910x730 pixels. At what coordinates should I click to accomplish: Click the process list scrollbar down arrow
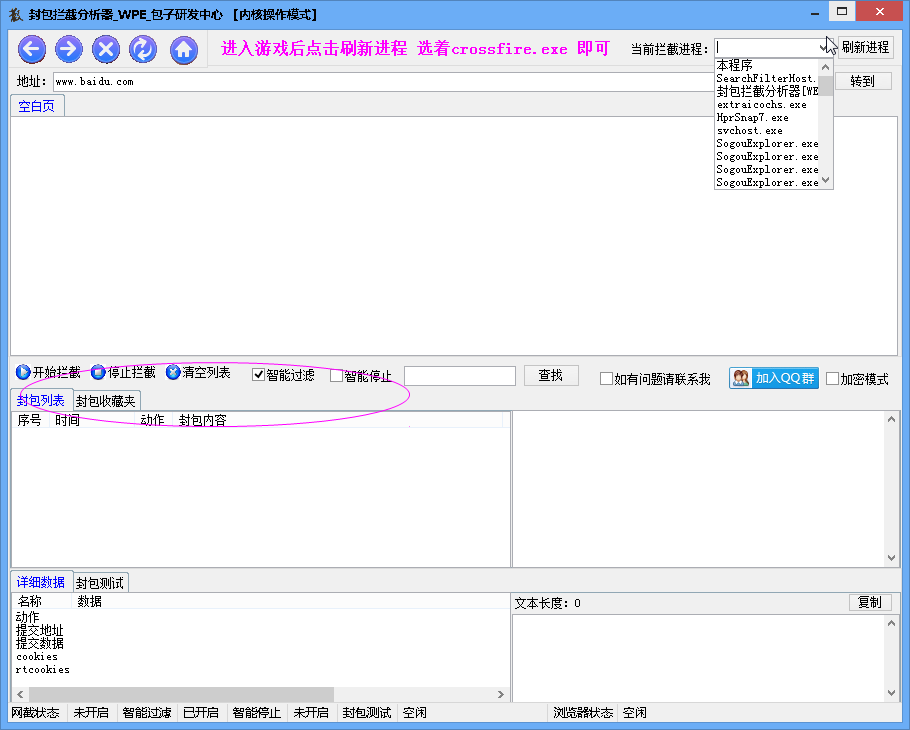[x=825, y=180]
